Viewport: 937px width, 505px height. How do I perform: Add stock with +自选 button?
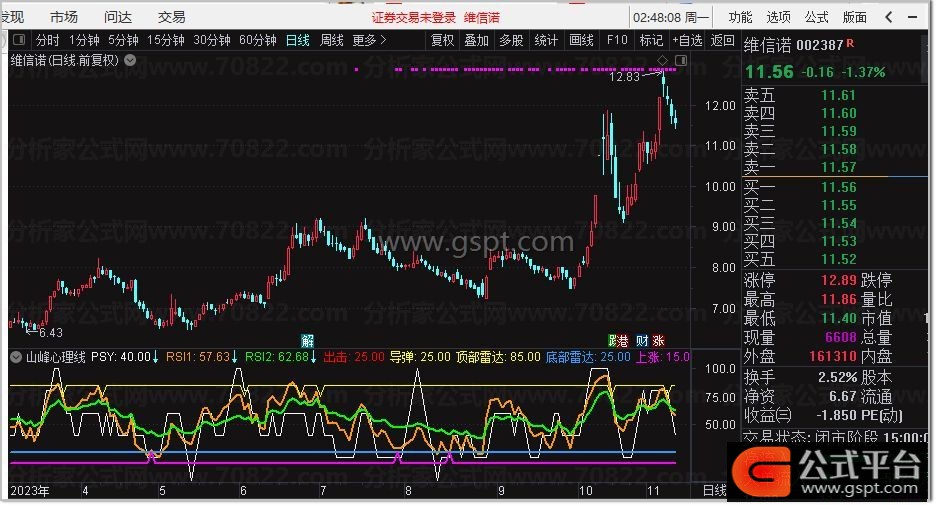point(687,40)
